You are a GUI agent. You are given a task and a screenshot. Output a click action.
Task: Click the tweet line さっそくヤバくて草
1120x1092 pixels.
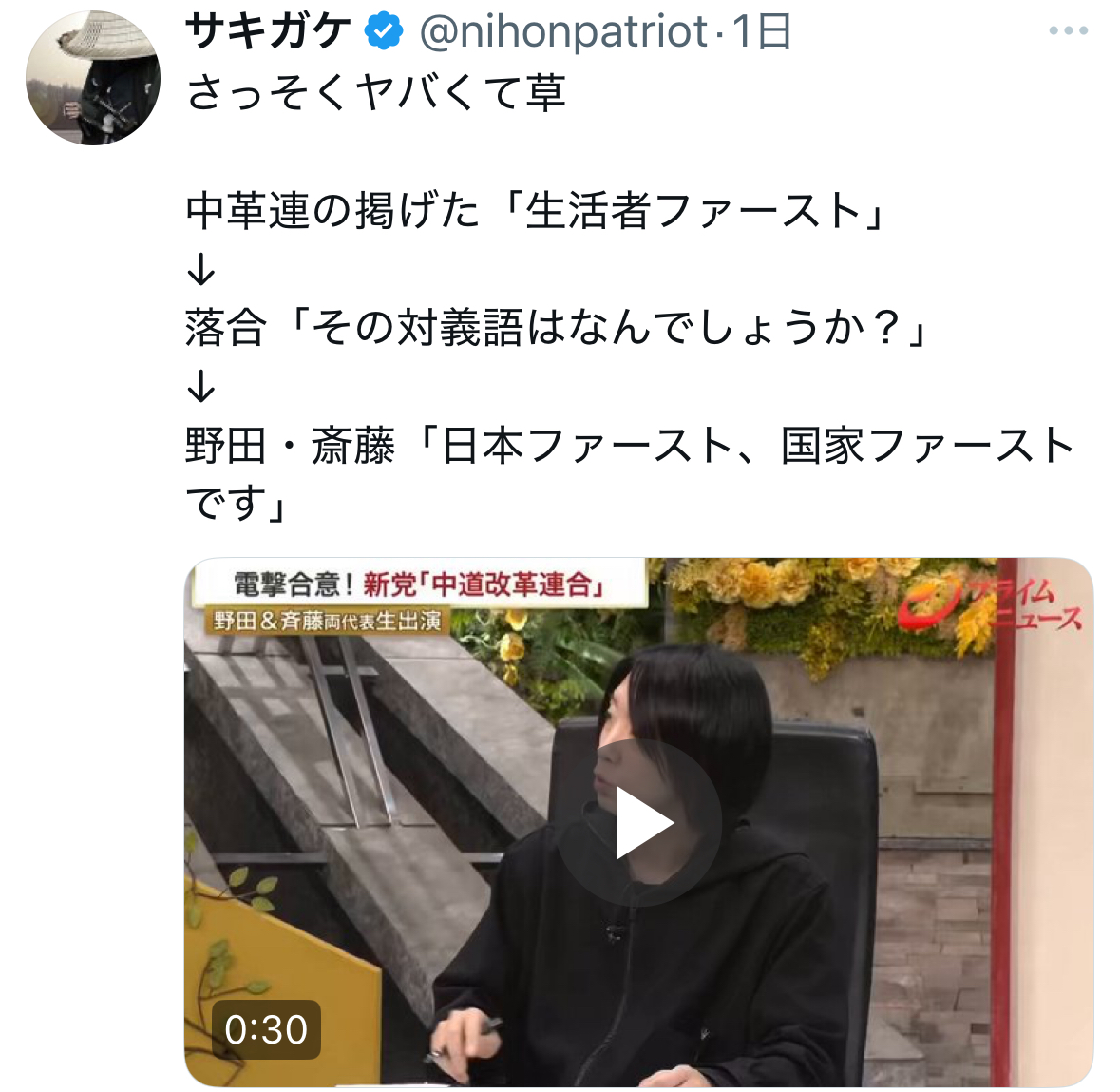[376, 93]
